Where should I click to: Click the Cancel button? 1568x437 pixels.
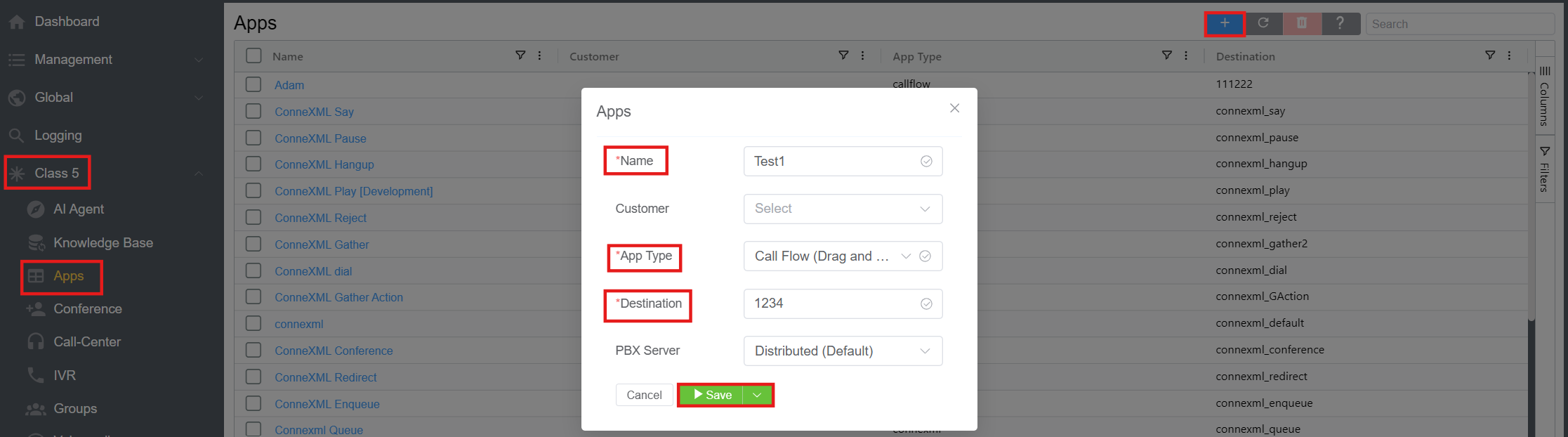tap(644, 395)
